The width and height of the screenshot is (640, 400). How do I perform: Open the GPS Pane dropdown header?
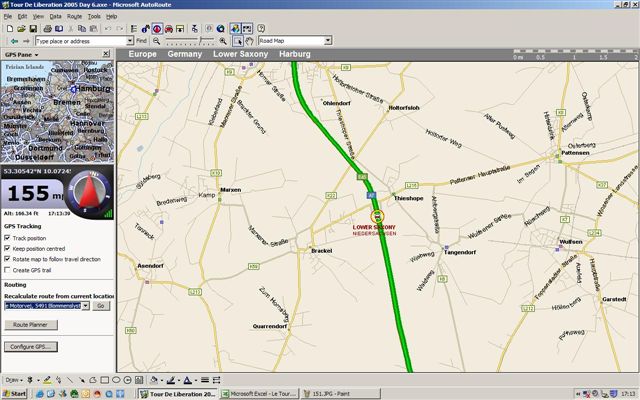(22, 54)
